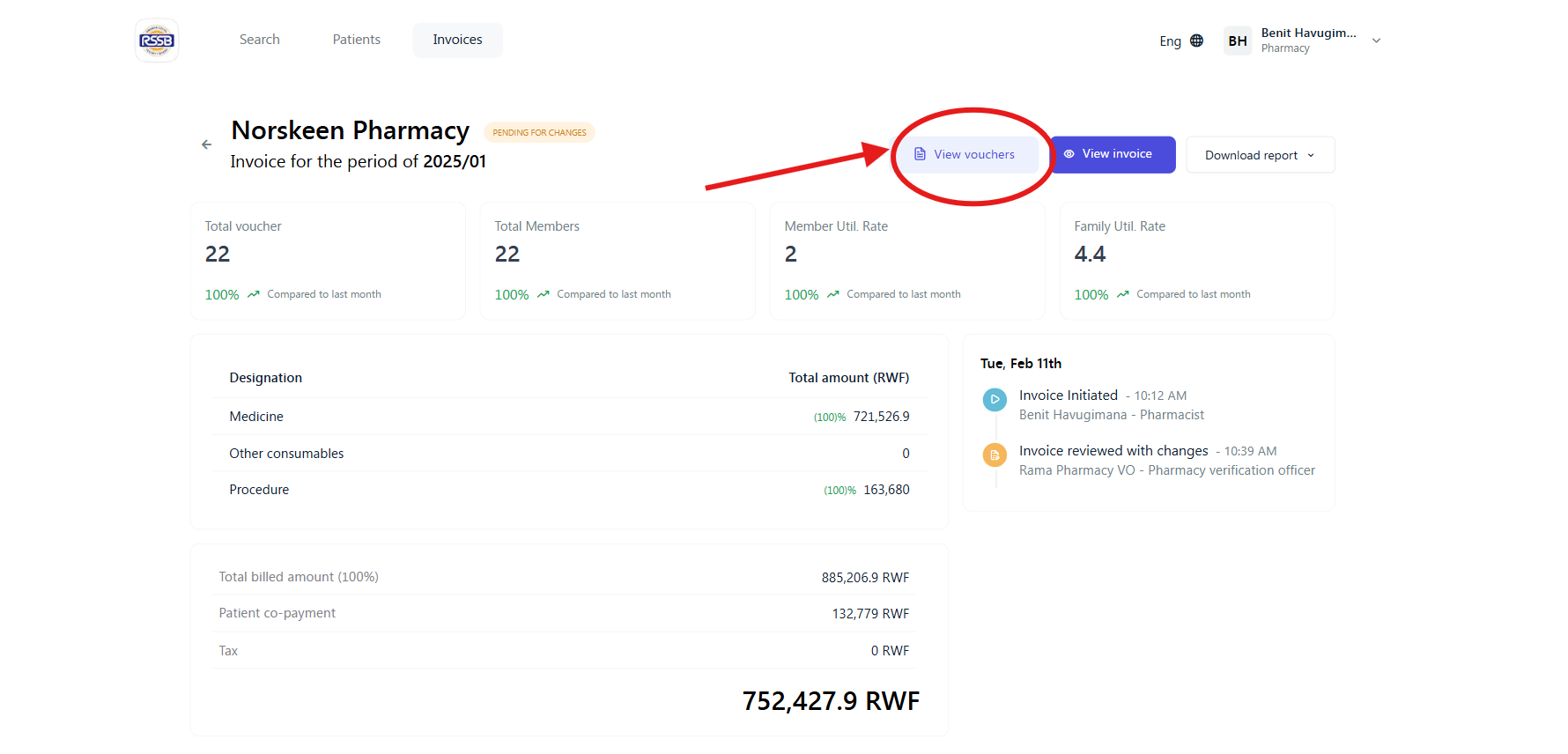Click the Norskeen Pharmacy title

[x=351, y=130]
